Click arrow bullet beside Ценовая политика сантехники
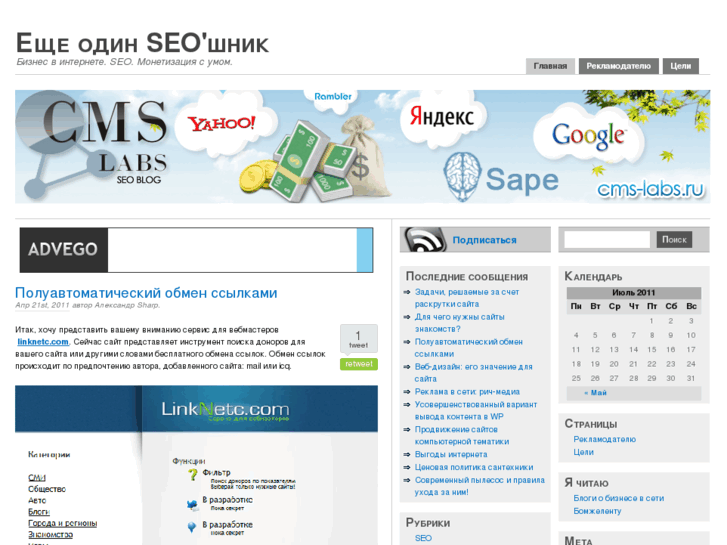 [407, 468]
